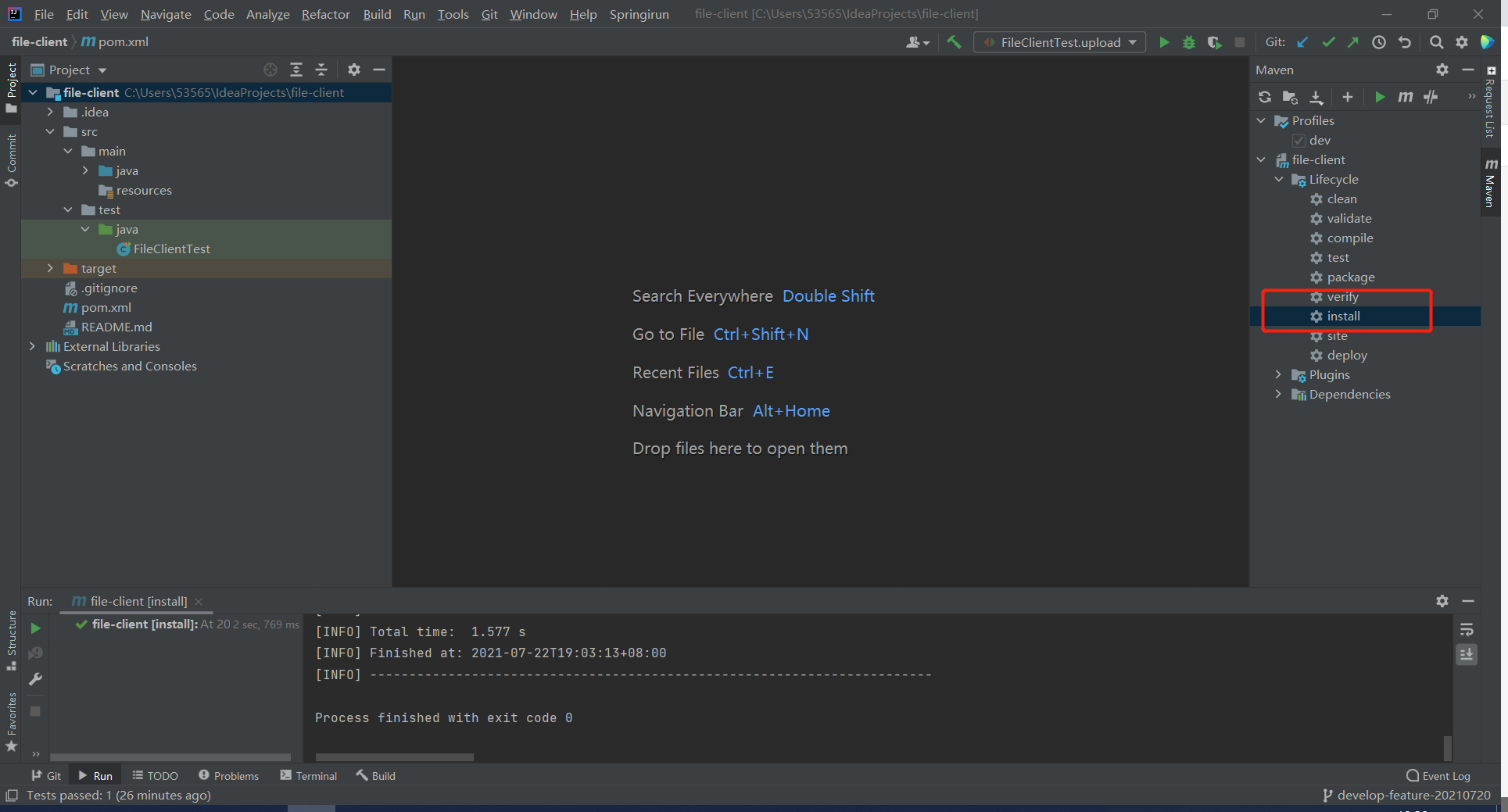Click the Run console horizontal scrollbar
The image size is (1508, 812).
395,757
